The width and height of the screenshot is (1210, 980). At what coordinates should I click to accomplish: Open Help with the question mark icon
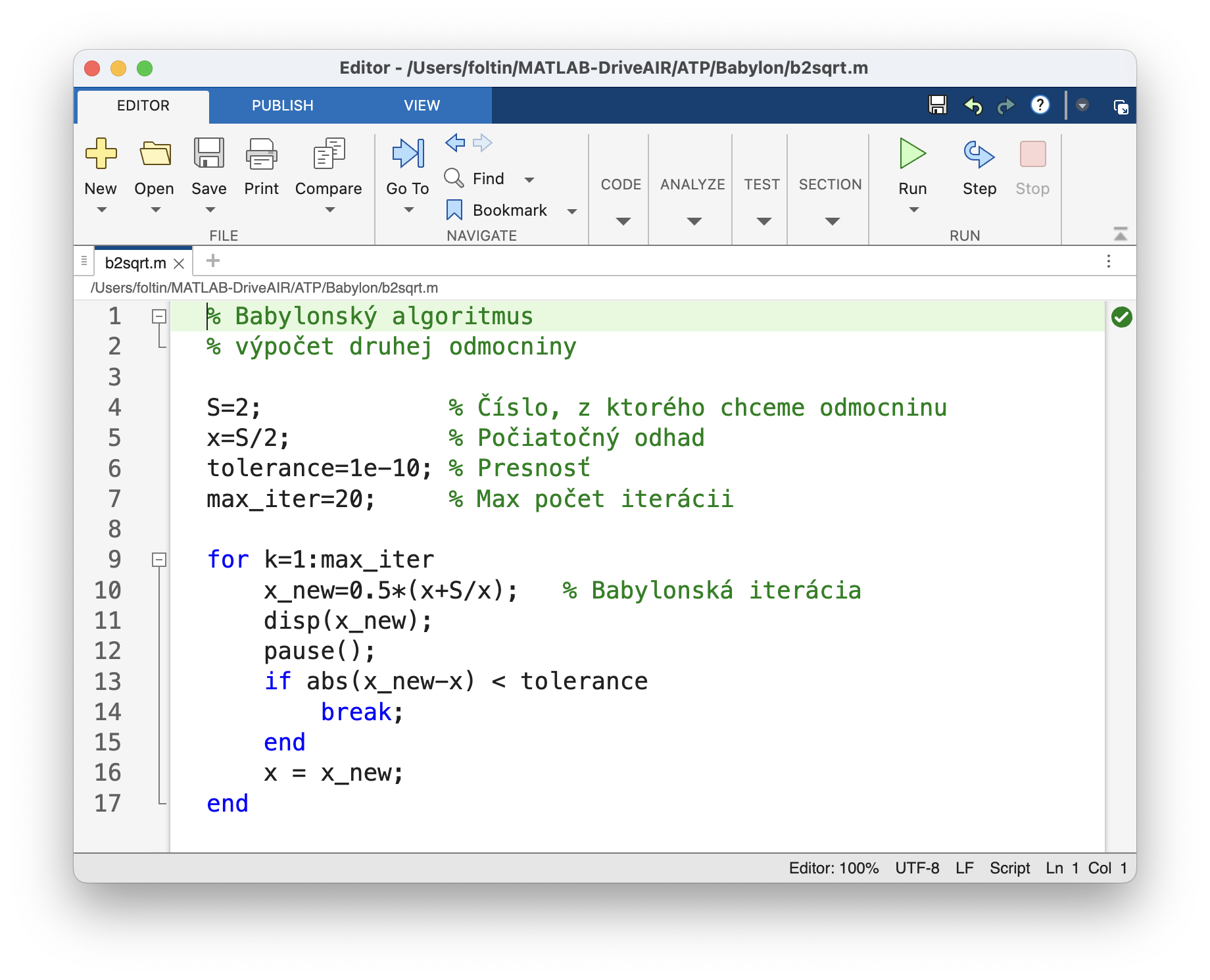(1040, 105)
